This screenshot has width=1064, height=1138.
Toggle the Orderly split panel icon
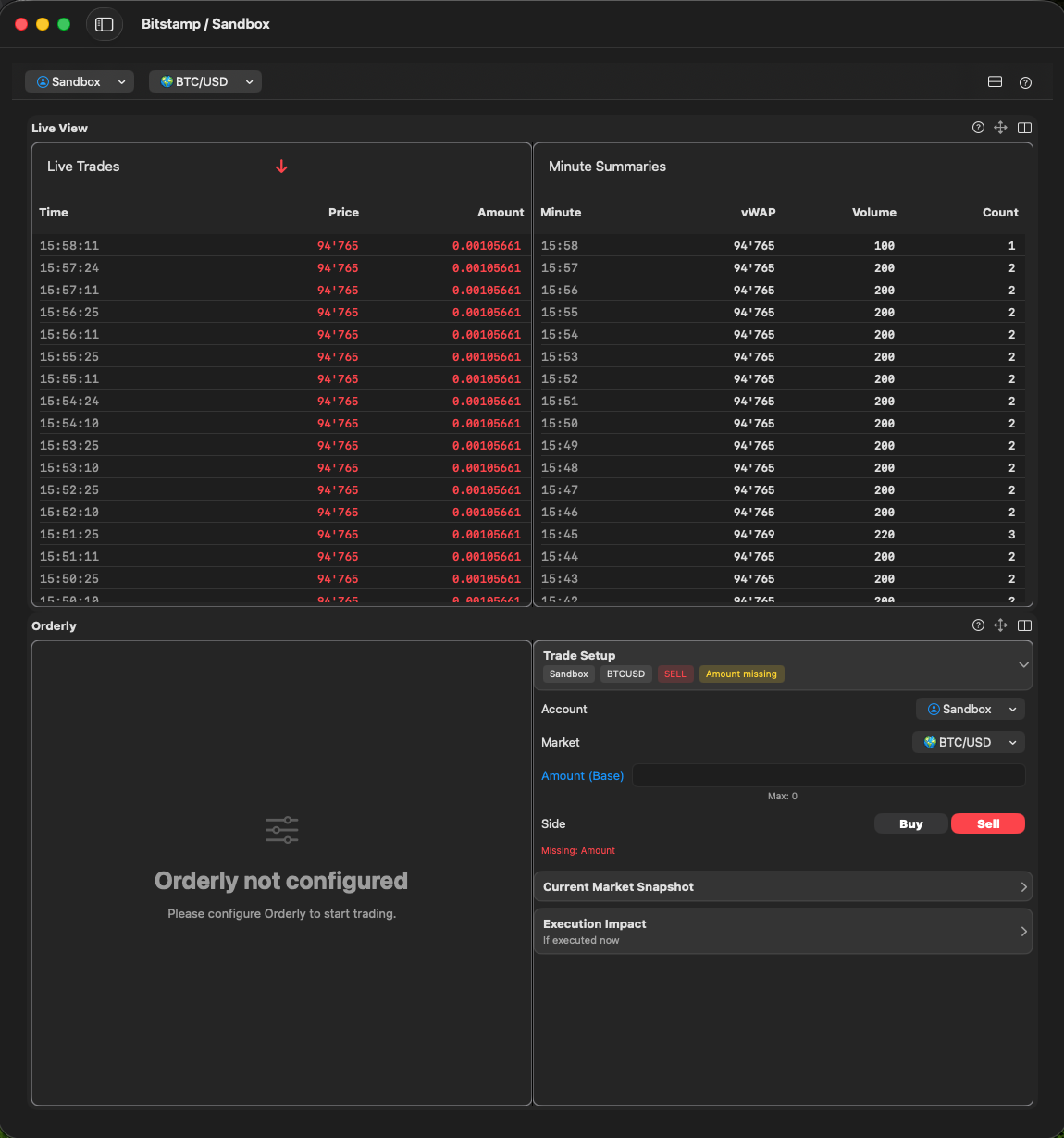click(x=1024, y=625)
